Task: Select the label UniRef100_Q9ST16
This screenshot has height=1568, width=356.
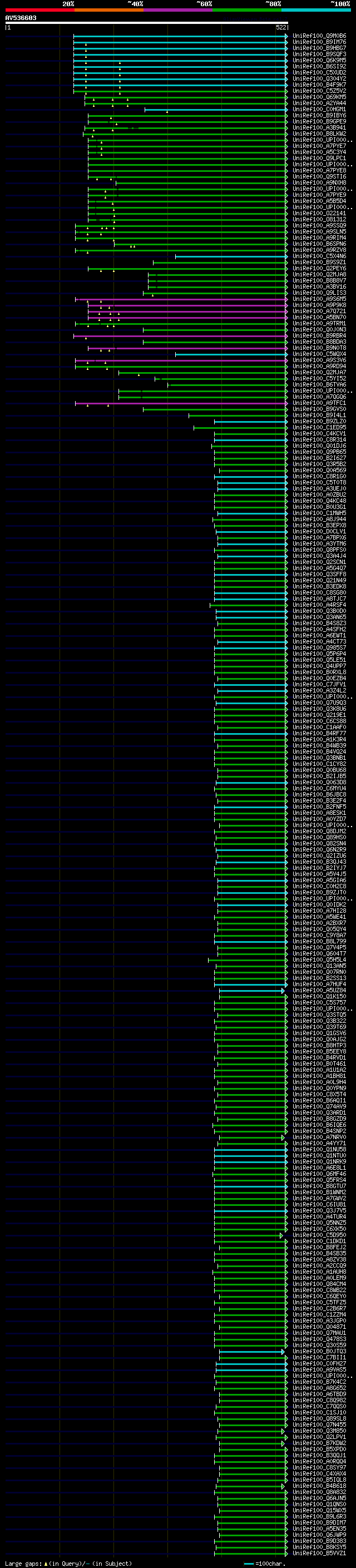Action: pos(319,176)
